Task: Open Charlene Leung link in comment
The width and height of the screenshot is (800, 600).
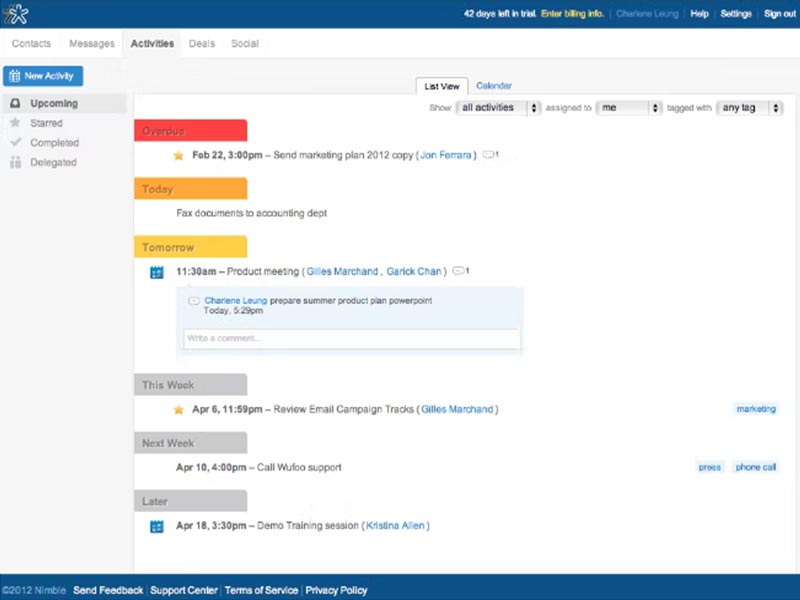Action: pos(235,301)
